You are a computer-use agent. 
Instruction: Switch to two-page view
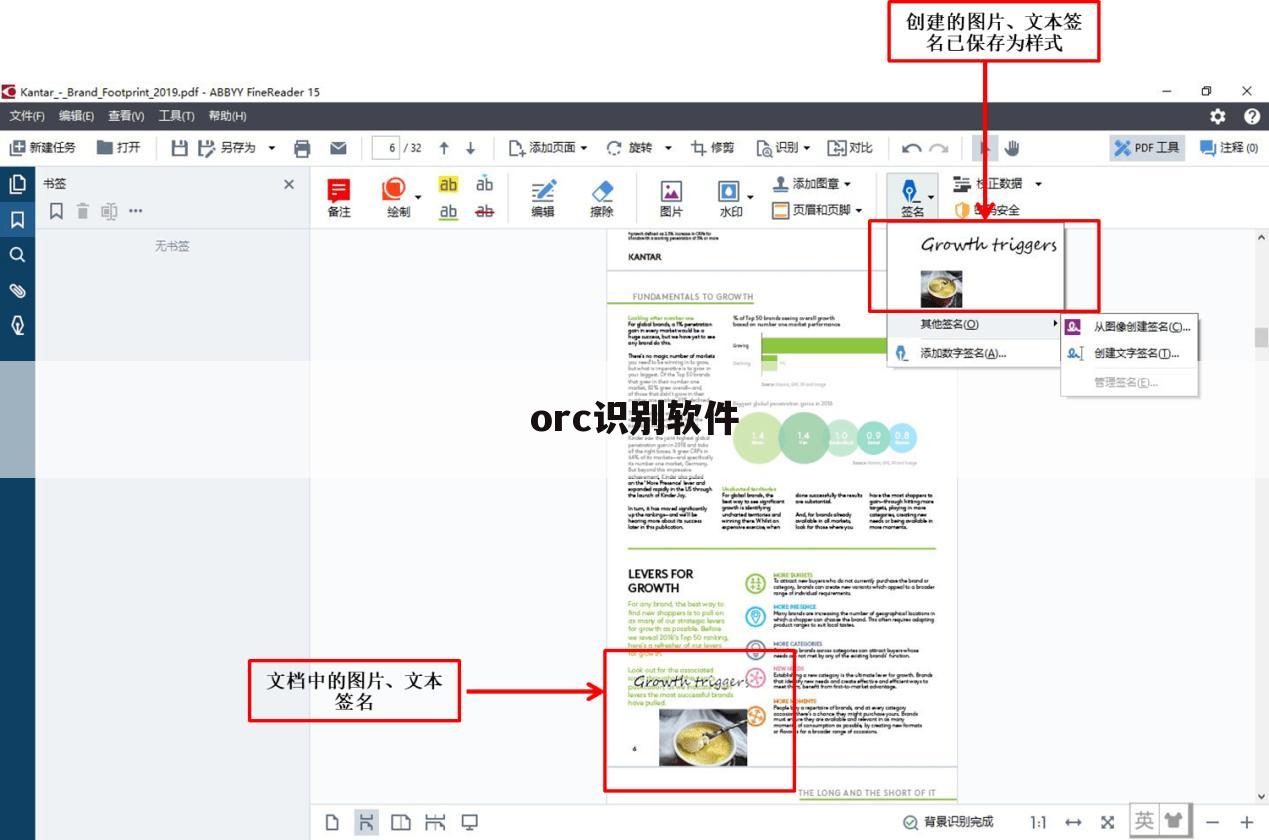point(400,822)
